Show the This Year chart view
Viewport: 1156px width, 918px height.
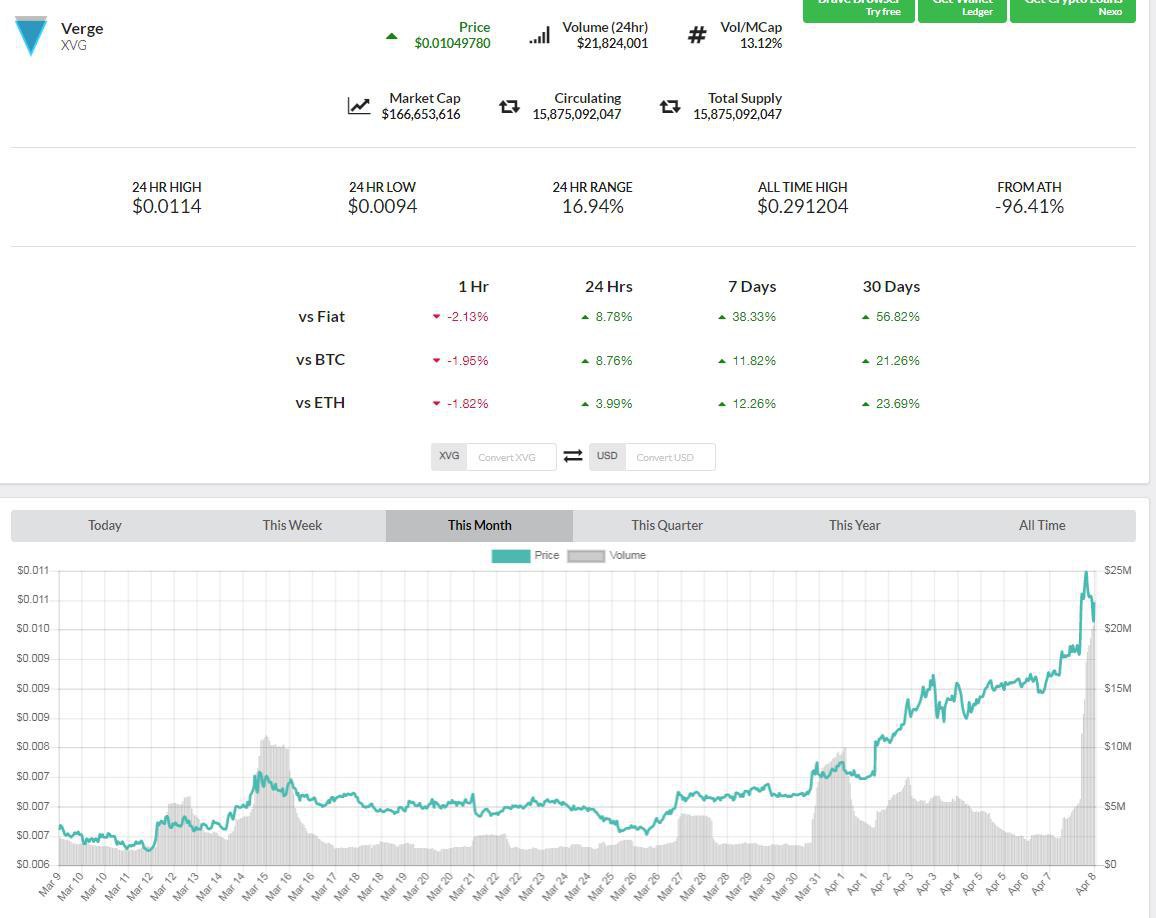coord(854,525)
